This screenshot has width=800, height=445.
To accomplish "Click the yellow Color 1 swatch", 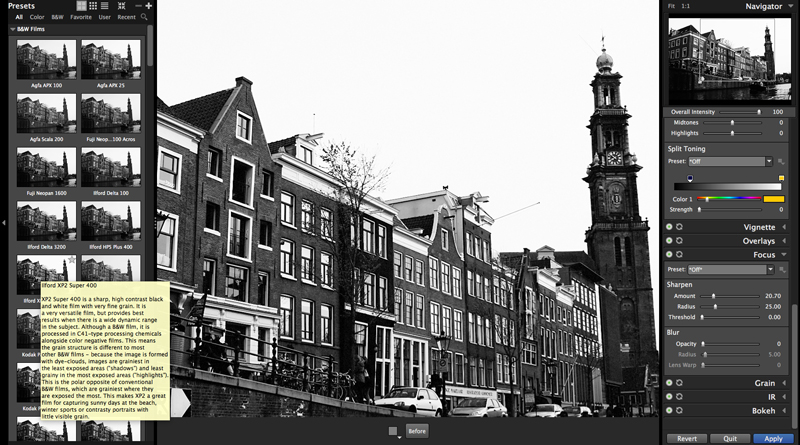I will point(773,200).
